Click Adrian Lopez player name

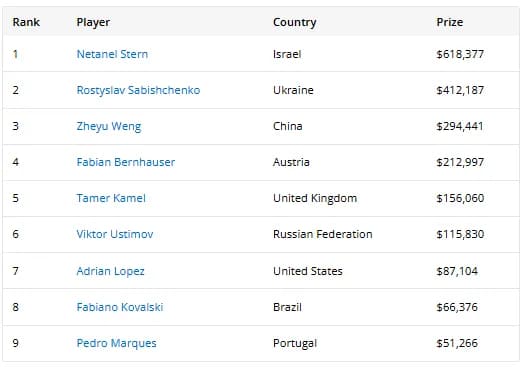110,271
